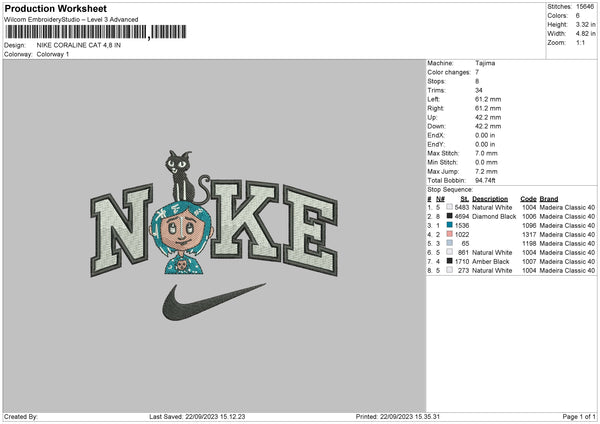This screenshot has height=424, width=600.
Task: Click the 'Colorway 1' value
Action: (x=53, y=54)
